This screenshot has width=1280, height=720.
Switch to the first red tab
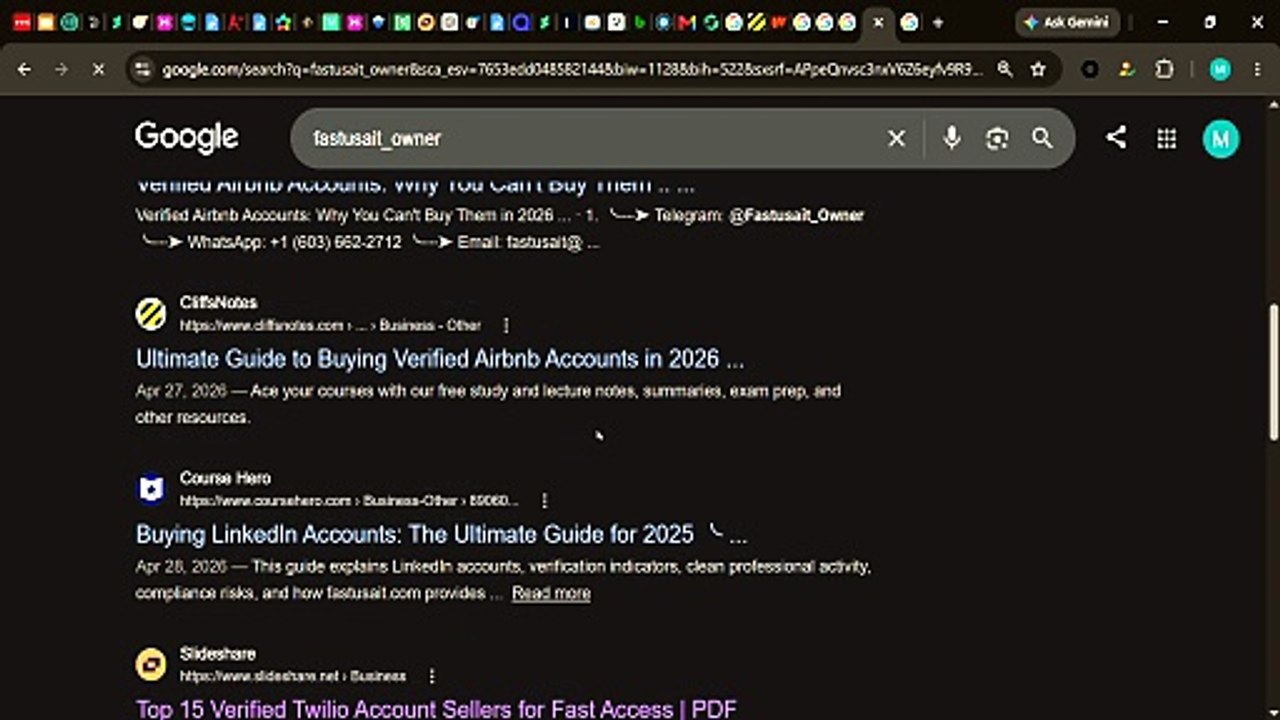22,22
